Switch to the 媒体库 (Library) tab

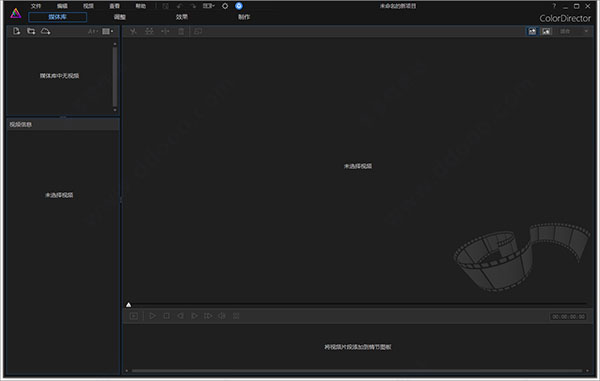[57, 17]
